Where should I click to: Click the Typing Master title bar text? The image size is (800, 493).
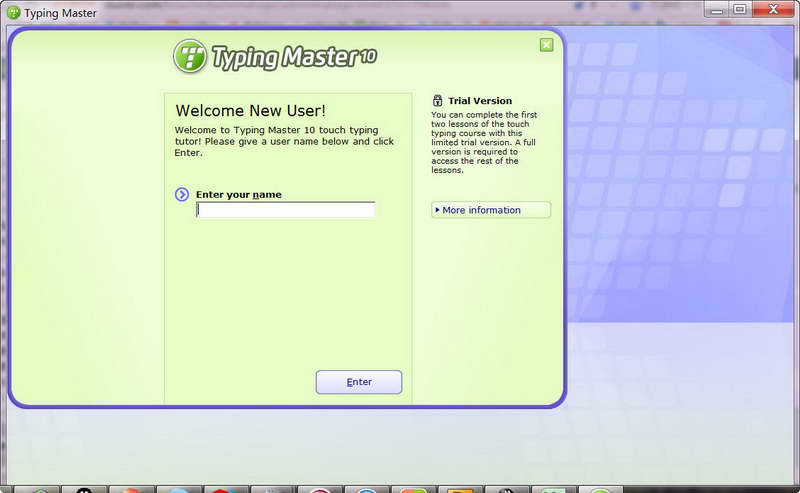pos(60,13)
